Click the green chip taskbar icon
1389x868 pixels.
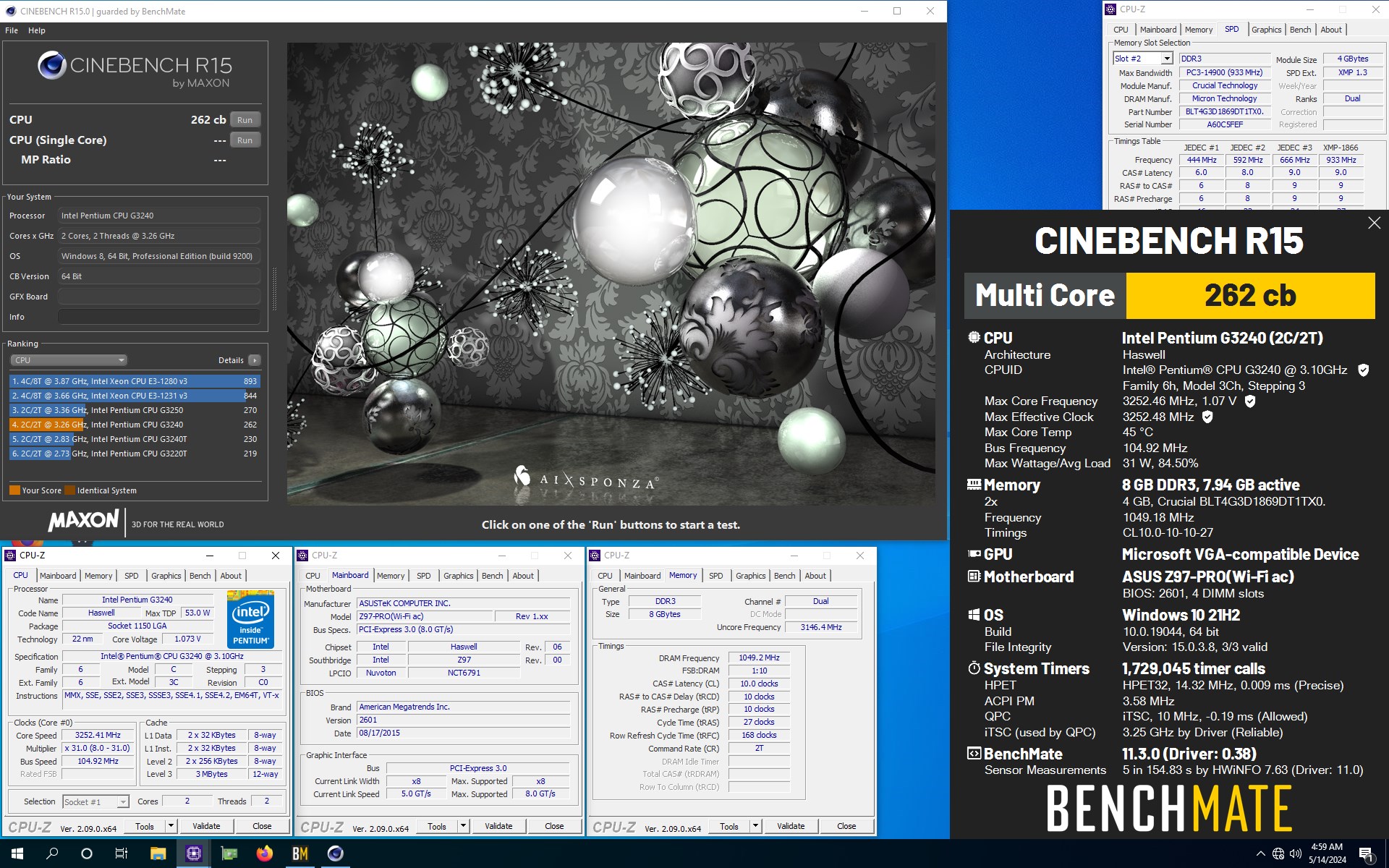coord(229,854)
